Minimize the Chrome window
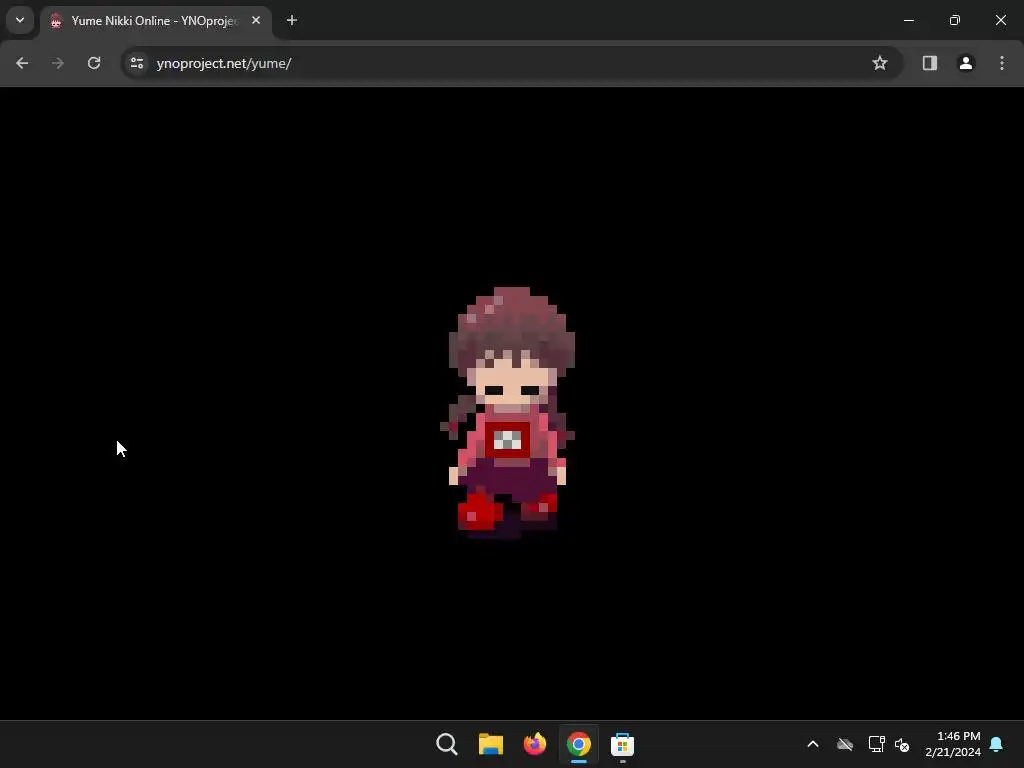This screenshot has width=1024, height=768. click(x=908, y=20)
